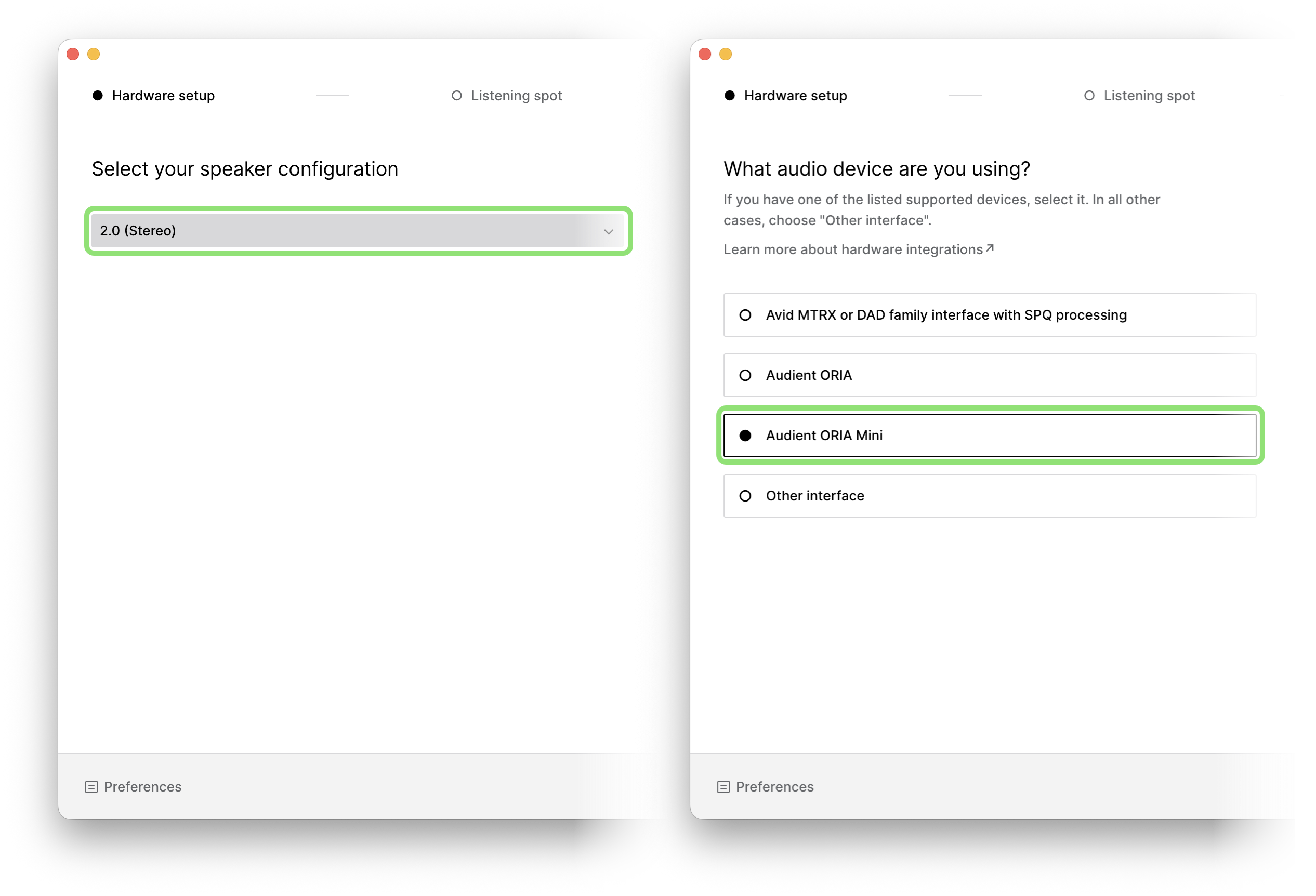The height and width of the screenshot is (896, 1316).
Task: Open the 2.0 (Stereo) speaker configuration dropdown
Action: coord(358,231)
